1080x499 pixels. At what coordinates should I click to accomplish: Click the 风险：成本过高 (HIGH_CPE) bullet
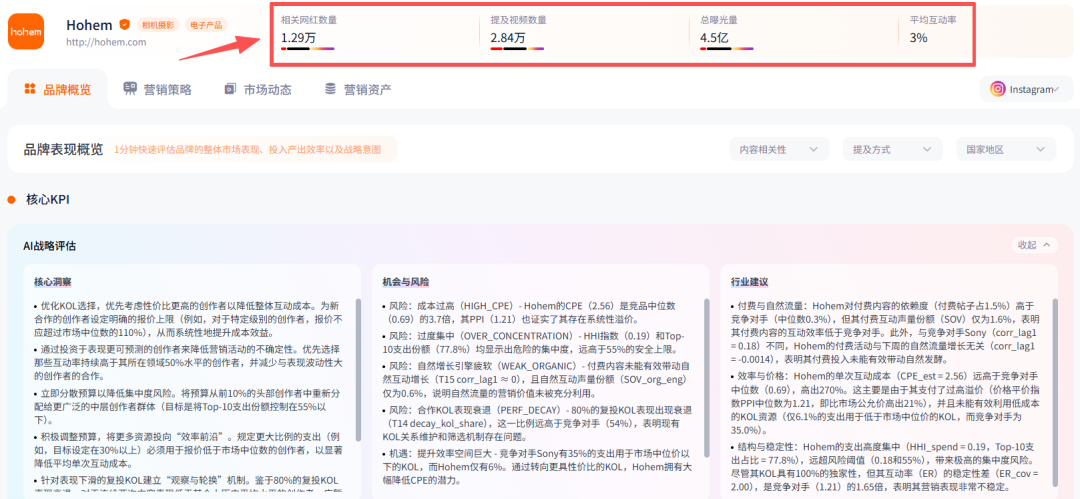click(x=538, y=312)
